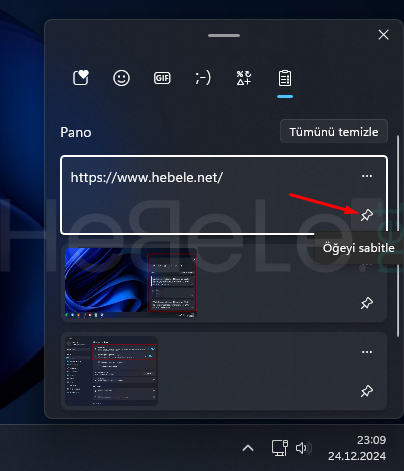Close the clipboard panel
The image size is (404, 471).
383,35
